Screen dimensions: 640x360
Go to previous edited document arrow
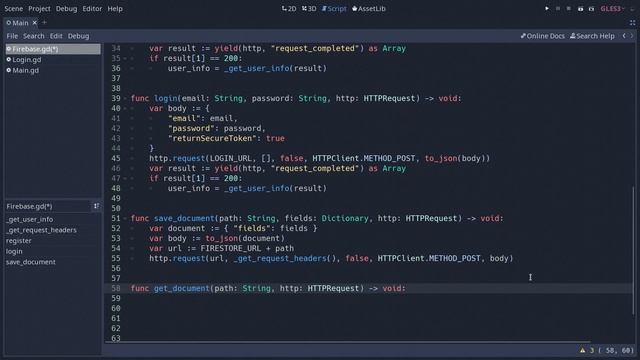click(x=624, y=36)
